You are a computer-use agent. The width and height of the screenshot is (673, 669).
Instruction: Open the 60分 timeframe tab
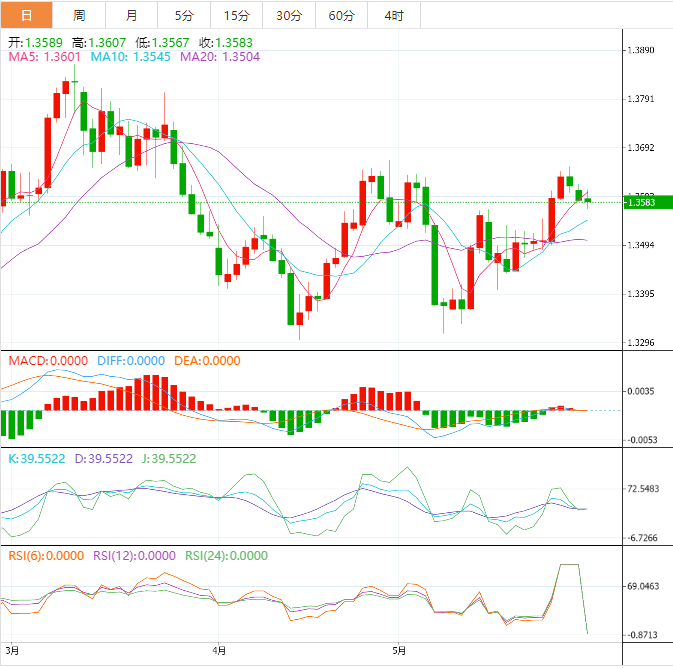click(x=342, y=15)
